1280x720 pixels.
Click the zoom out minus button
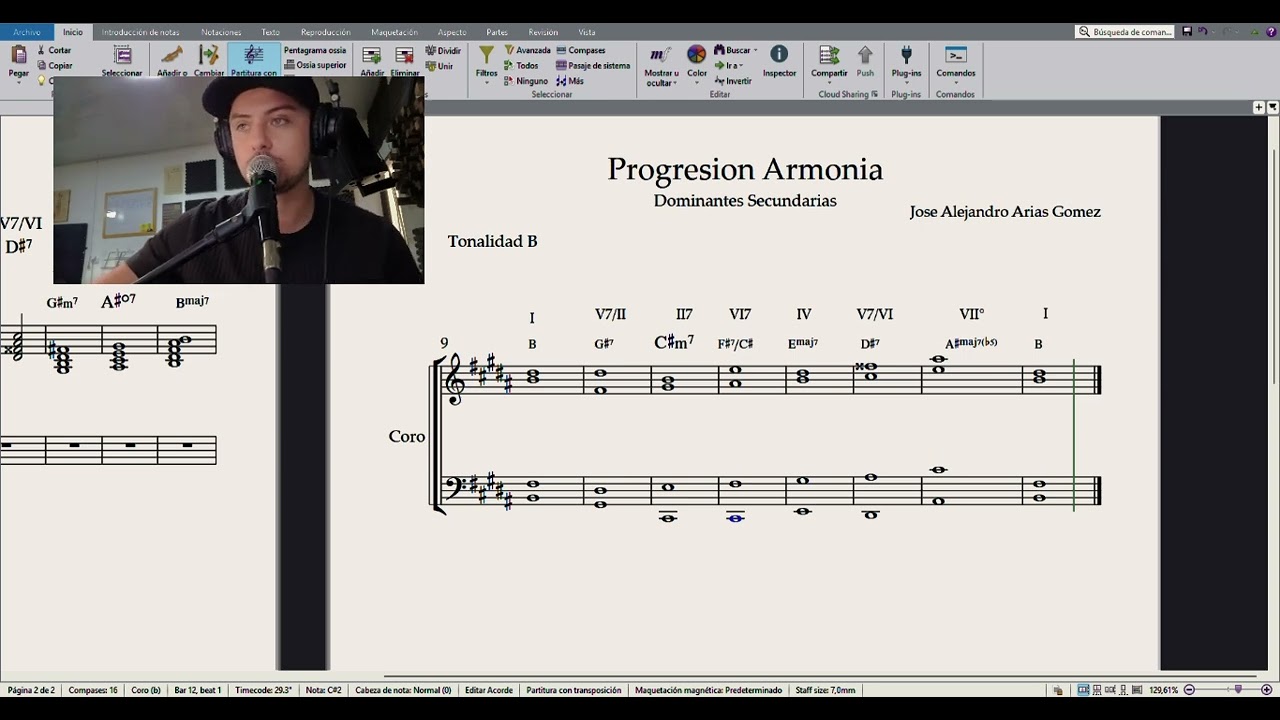(x=1189, y=690)
